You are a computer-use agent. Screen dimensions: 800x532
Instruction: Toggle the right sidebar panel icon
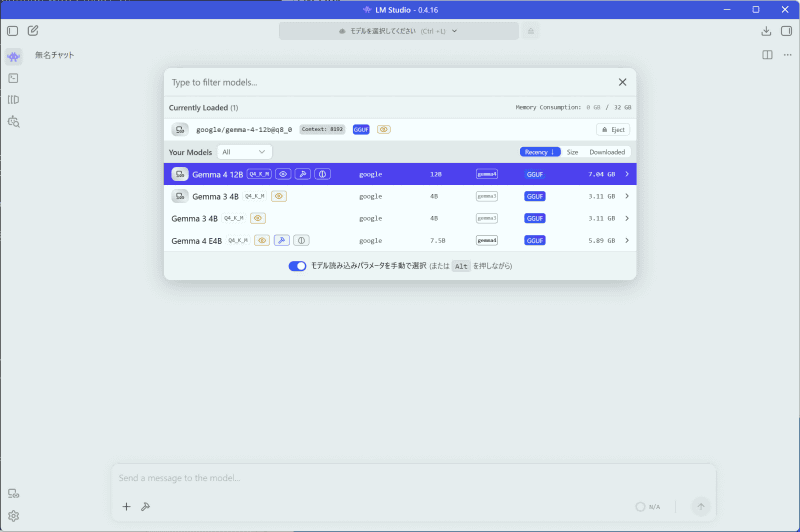(x=786, y=31)
